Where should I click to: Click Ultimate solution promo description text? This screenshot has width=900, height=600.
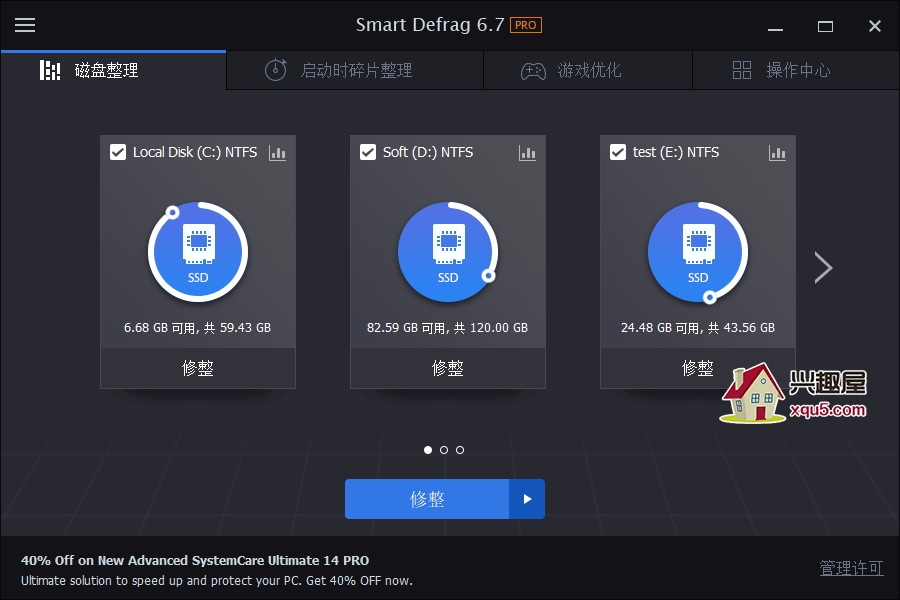(217, 581)
